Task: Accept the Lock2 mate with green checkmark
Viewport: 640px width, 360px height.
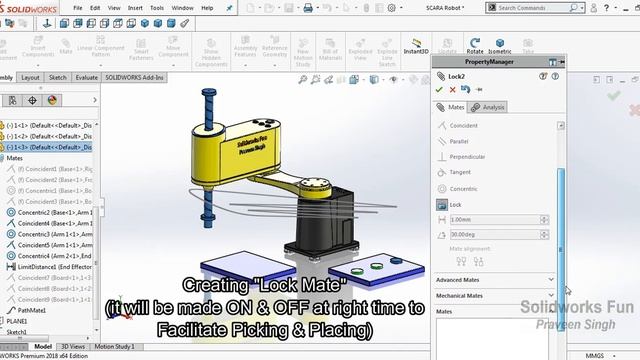Action: [439, 89]
